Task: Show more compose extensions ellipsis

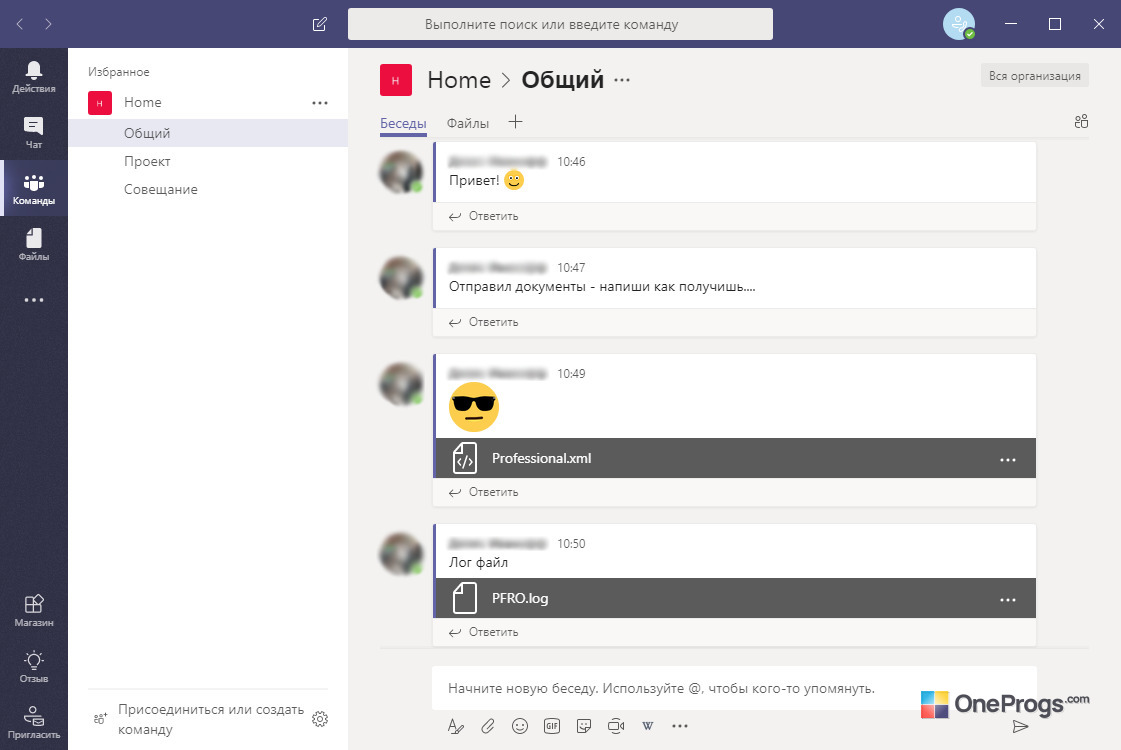Action: tap(680, 726)
